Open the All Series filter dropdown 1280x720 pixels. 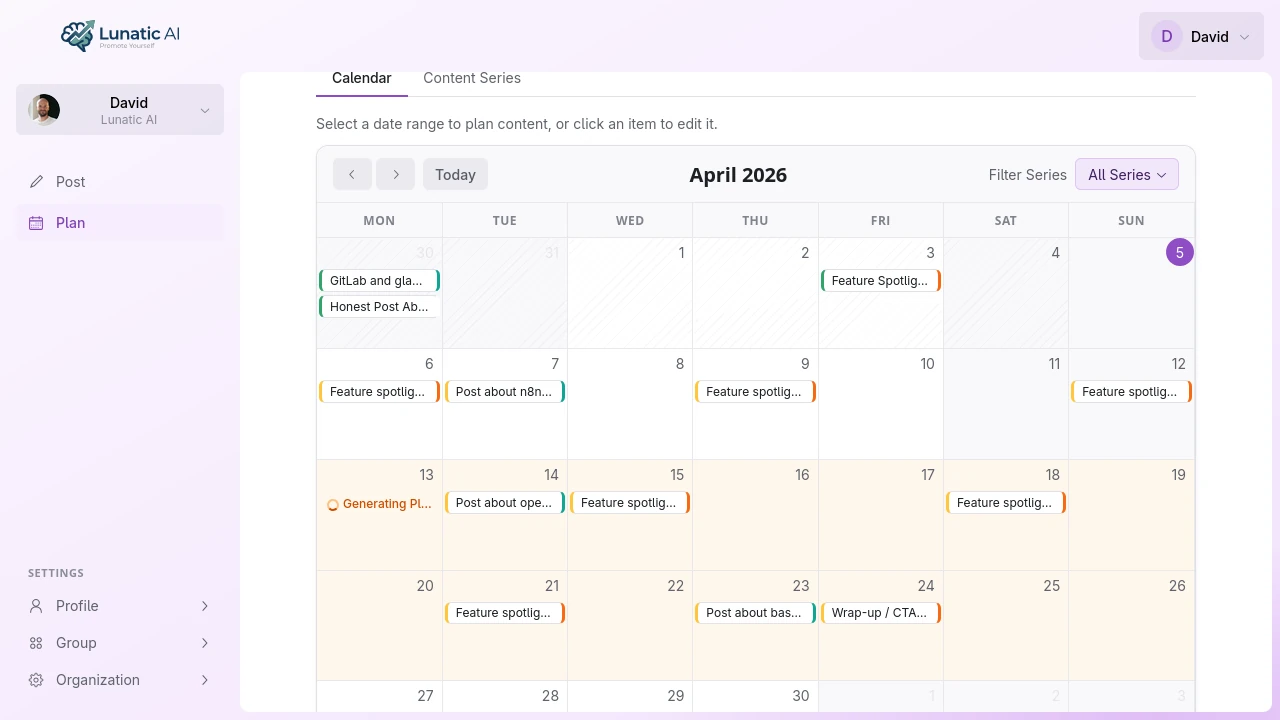point(1127,174)
